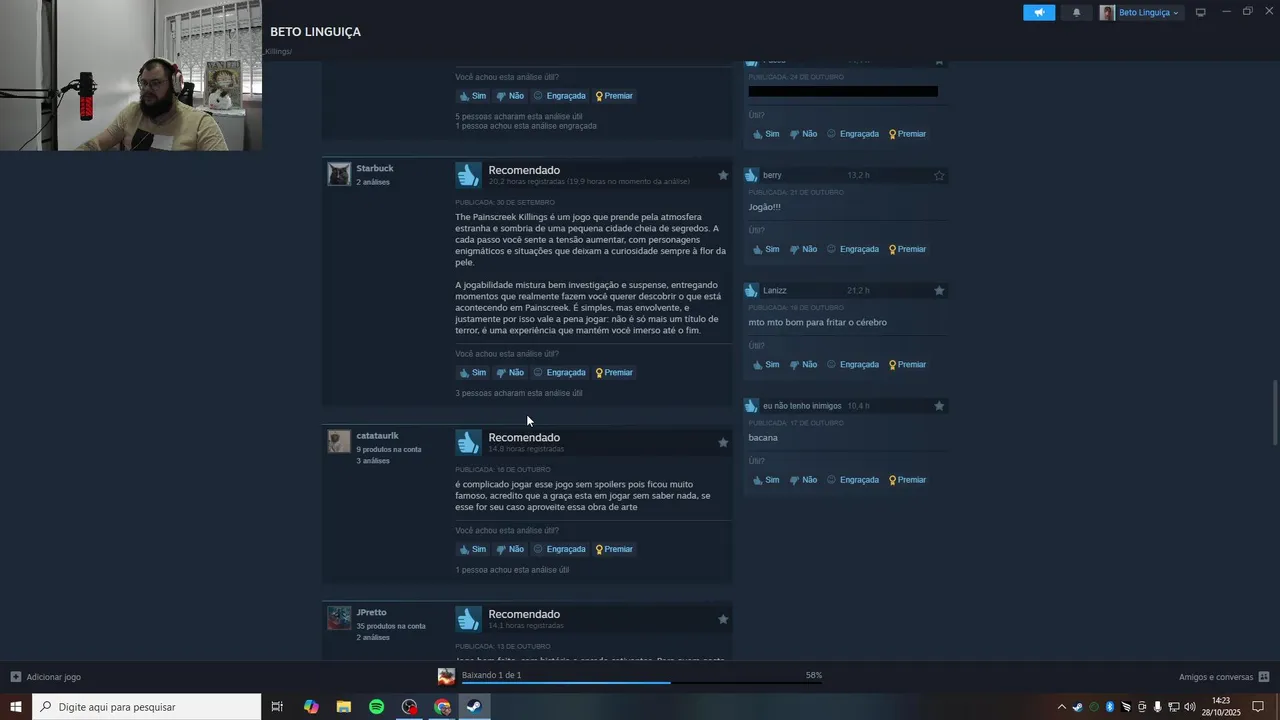1280x720 pixels.
Task: Expand hidden system tray icons chevron
Action: pyautogui.click(x=1063, y=707)
